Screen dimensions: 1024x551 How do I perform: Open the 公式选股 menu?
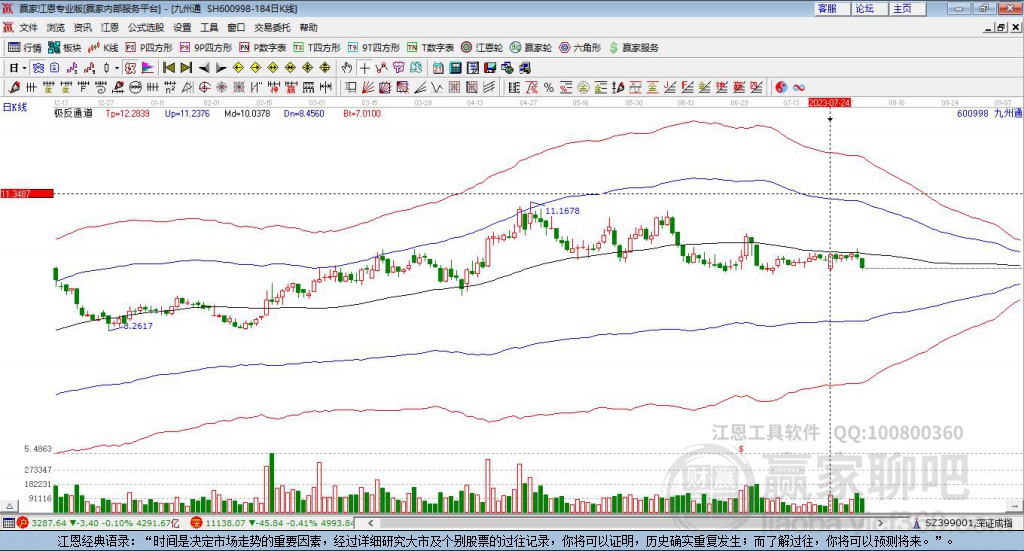(x=145, y=27)
